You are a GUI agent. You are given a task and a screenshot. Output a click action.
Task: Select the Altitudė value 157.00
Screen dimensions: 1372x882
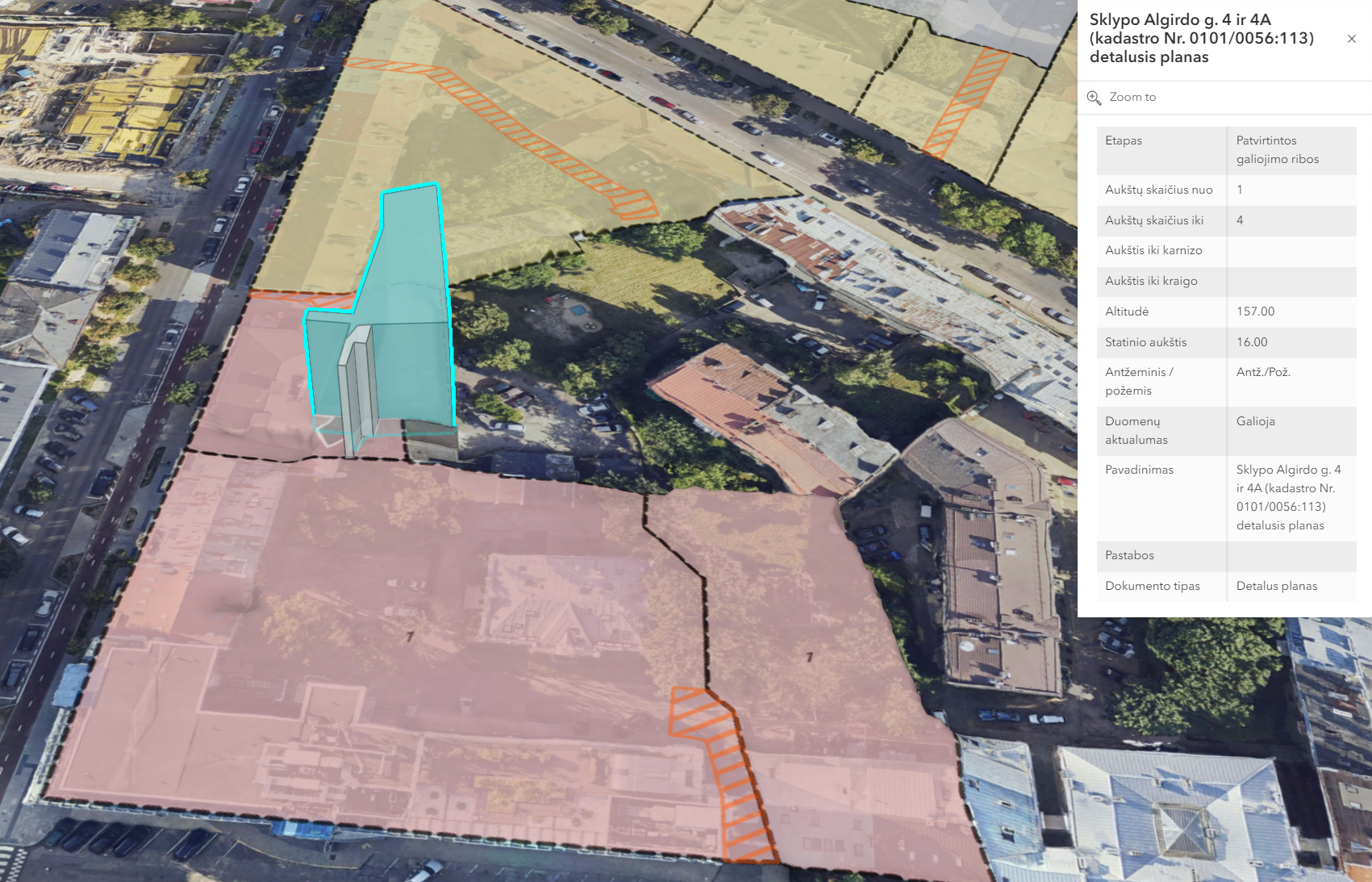tap(1255, 311)
